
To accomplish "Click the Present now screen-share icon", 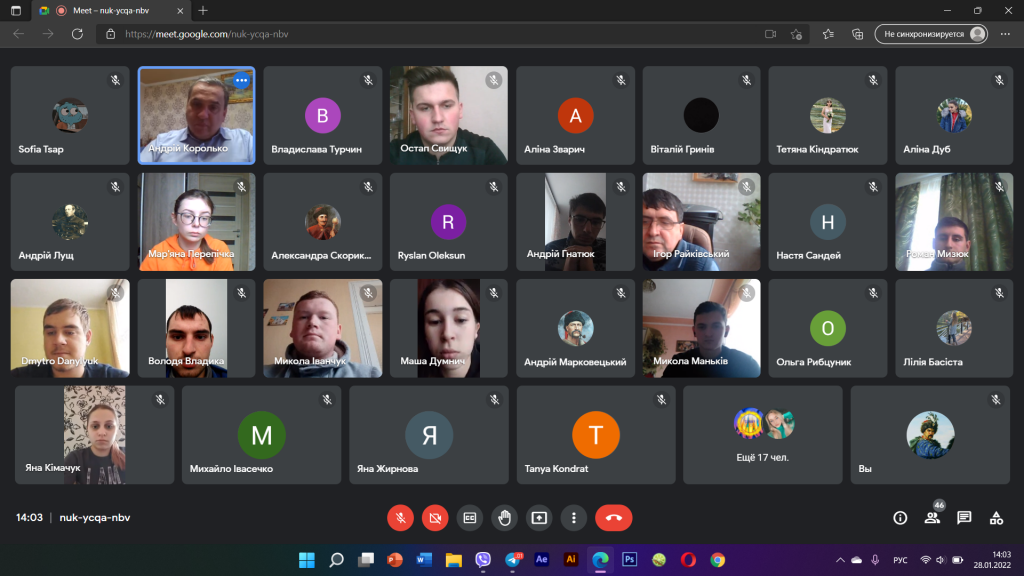I will pos(539,517).
